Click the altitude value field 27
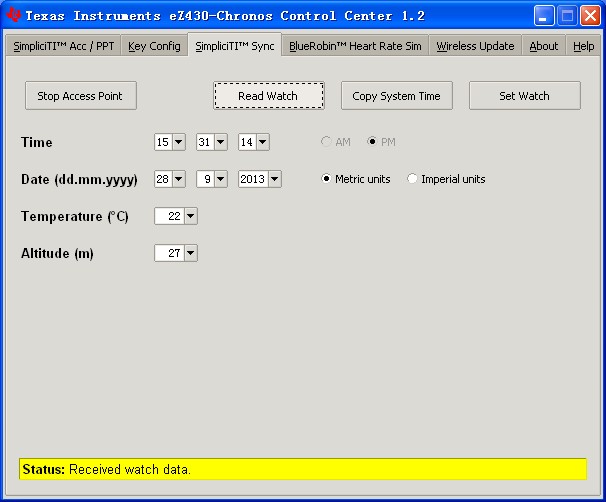This screenshot has width=606, height=502. pos(170,253)
